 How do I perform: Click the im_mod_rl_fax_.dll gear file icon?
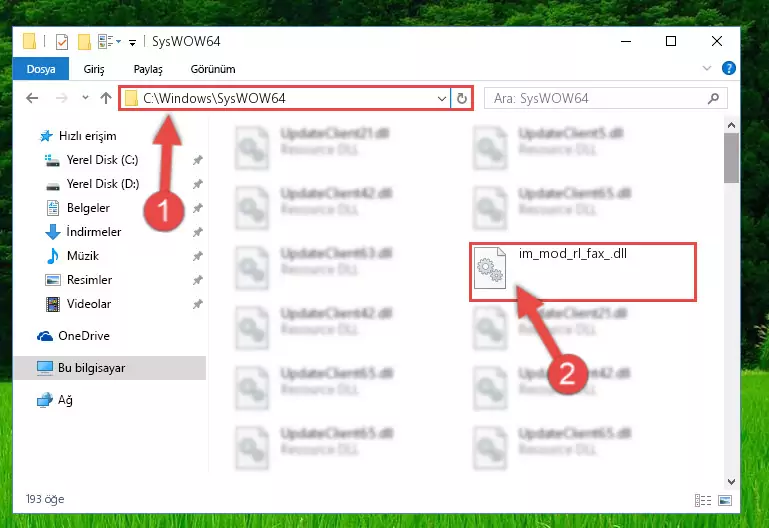coord(490,268)
